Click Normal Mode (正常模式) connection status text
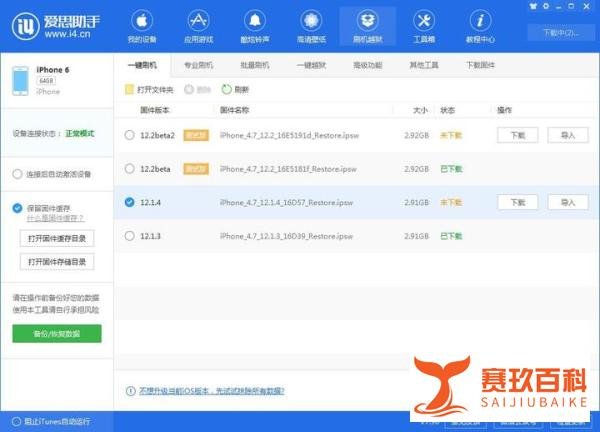Screen dimensions: 600x432 click(80, 134)
